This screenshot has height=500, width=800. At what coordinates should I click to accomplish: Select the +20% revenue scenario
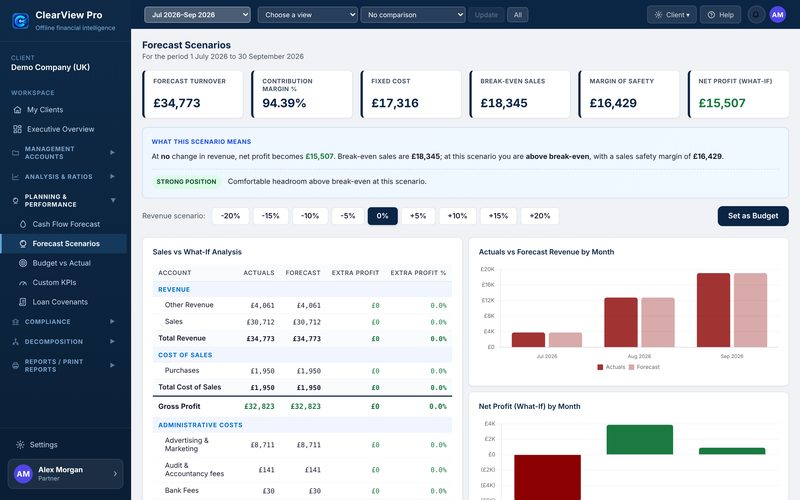(x=540, y=216)
